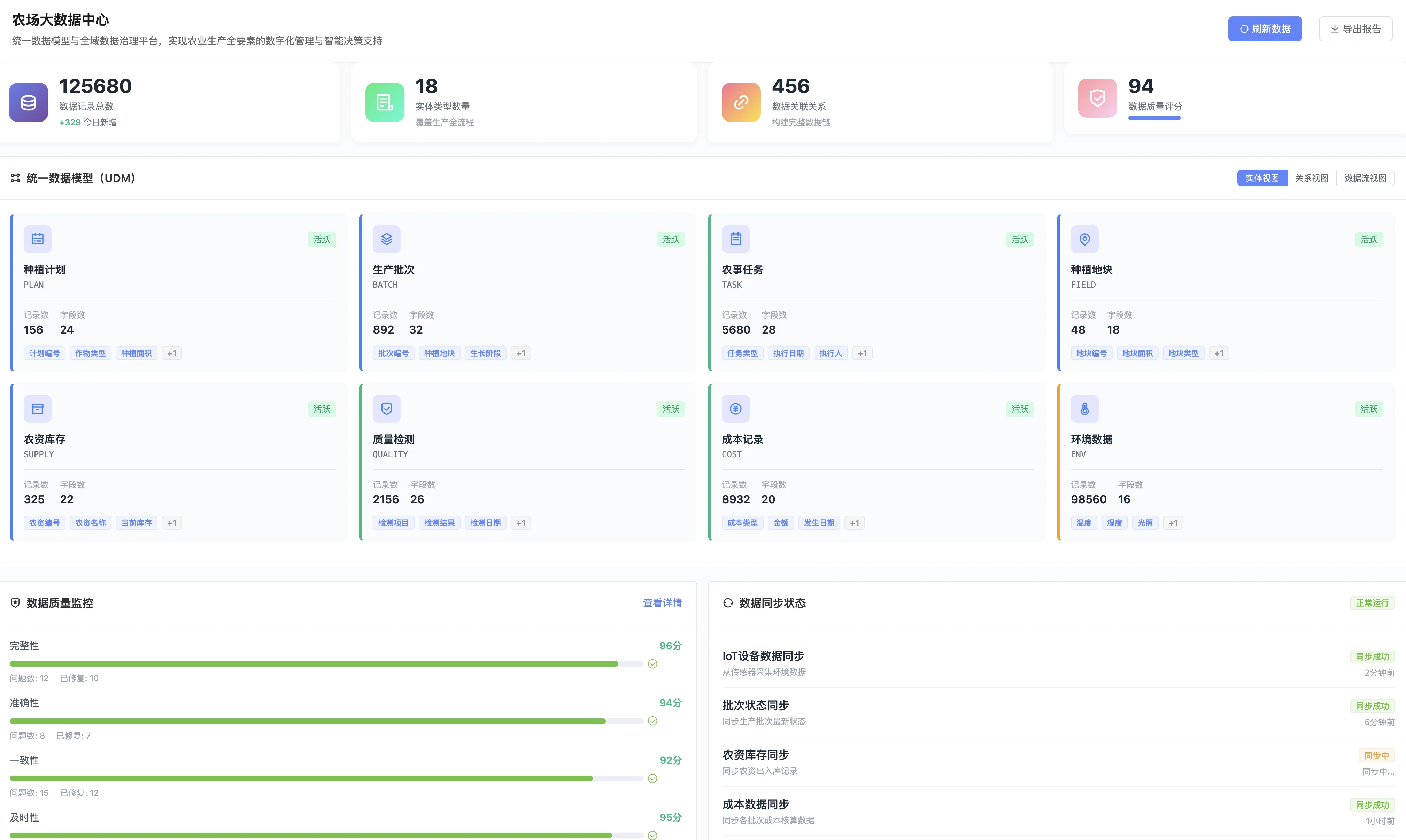Click the orange link relationships icon

tap(741, 102)
